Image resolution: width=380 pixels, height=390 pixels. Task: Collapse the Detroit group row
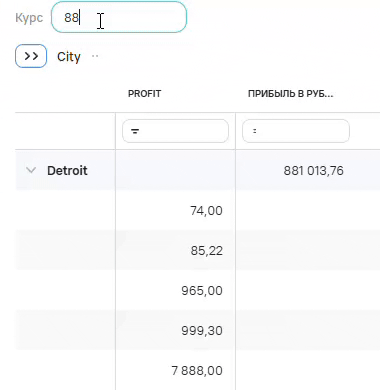tap(31, 170)
